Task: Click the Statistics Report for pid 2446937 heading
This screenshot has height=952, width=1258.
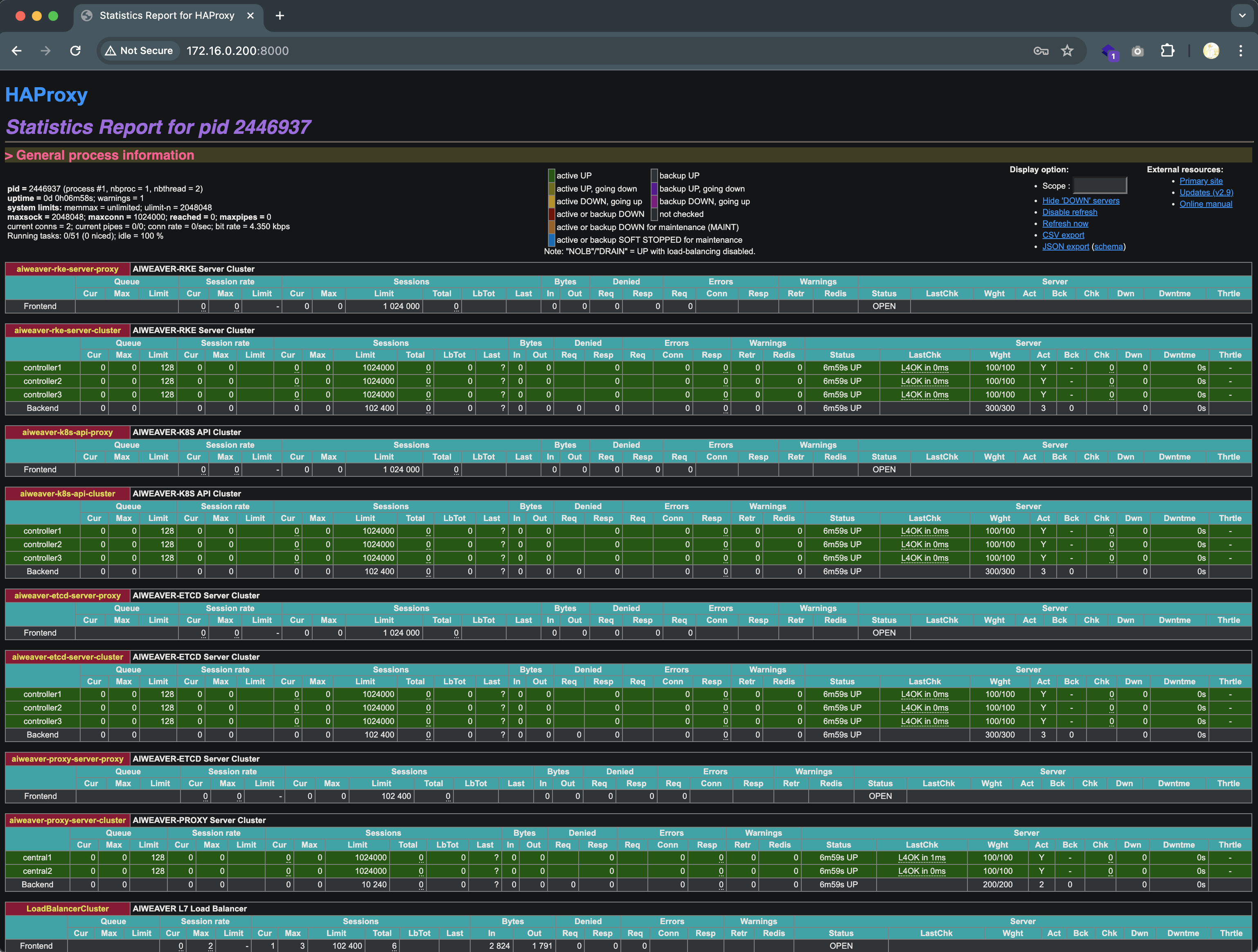Action: click(x=159, y=127)
